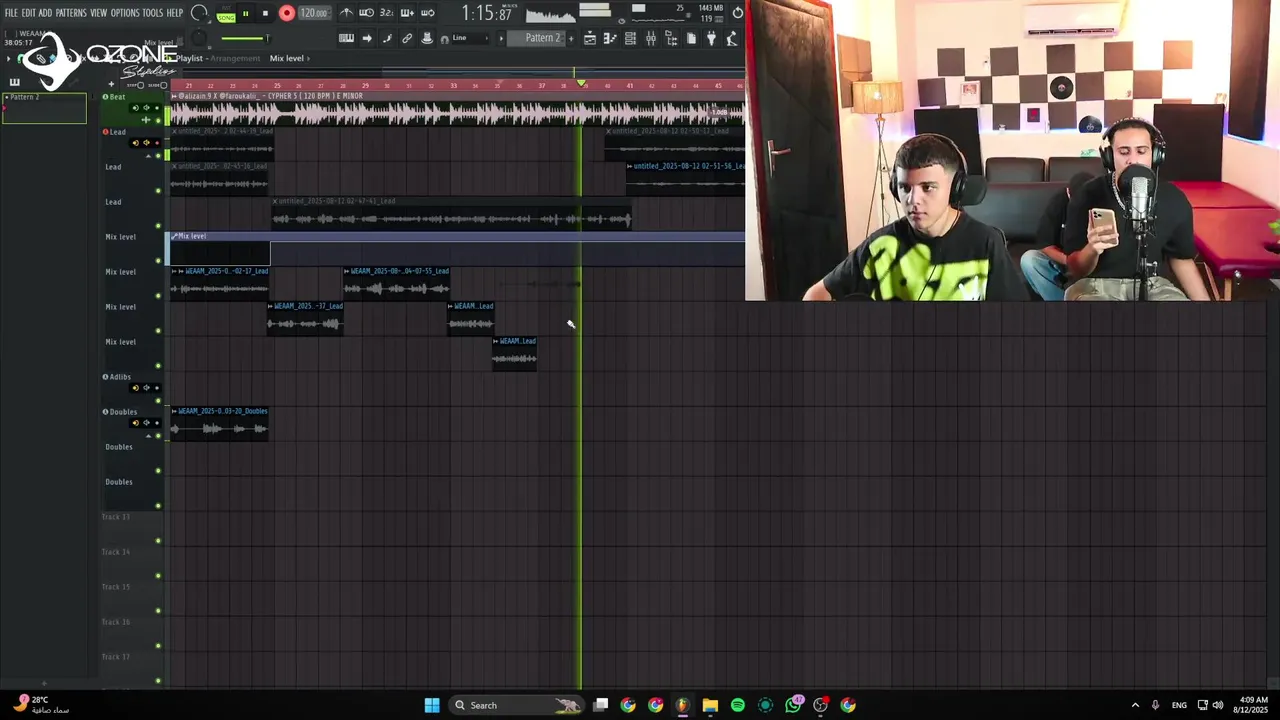Screen dimensions: 1280x720
Task: Open the Windows Start menu
Action: pyautogui.click(x=432, y=705)
